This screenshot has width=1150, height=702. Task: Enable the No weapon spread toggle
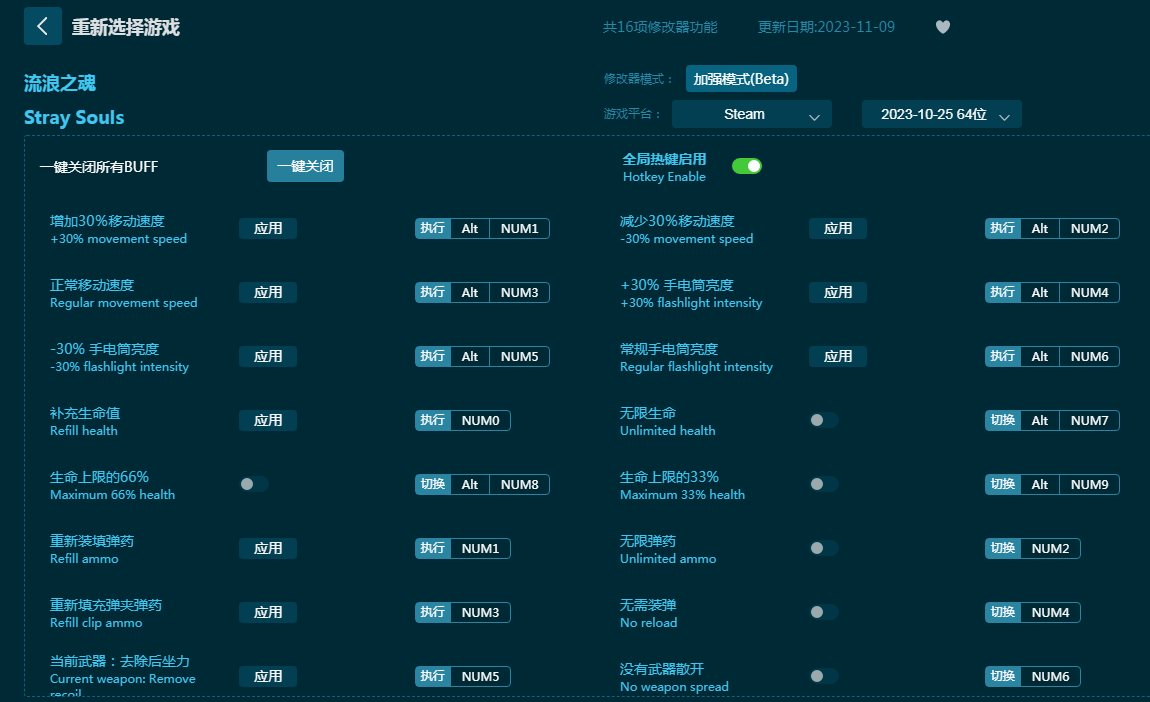[x=823, y=676]
